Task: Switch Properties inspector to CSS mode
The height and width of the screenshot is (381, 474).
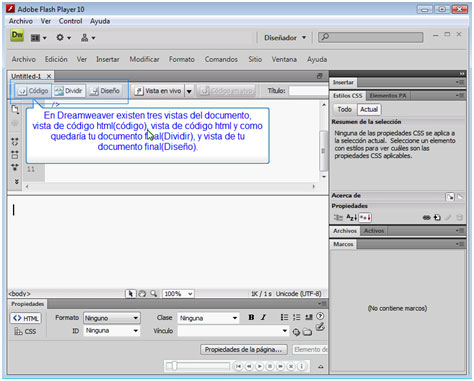Action: tap(25, 331)
